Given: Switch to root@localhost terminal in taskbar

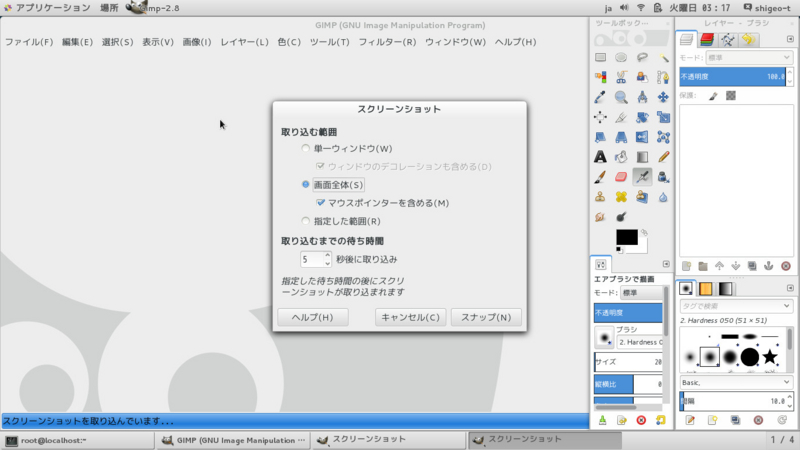Looking at the screenshot, I should pyautogui.click(x=78, y=440).
